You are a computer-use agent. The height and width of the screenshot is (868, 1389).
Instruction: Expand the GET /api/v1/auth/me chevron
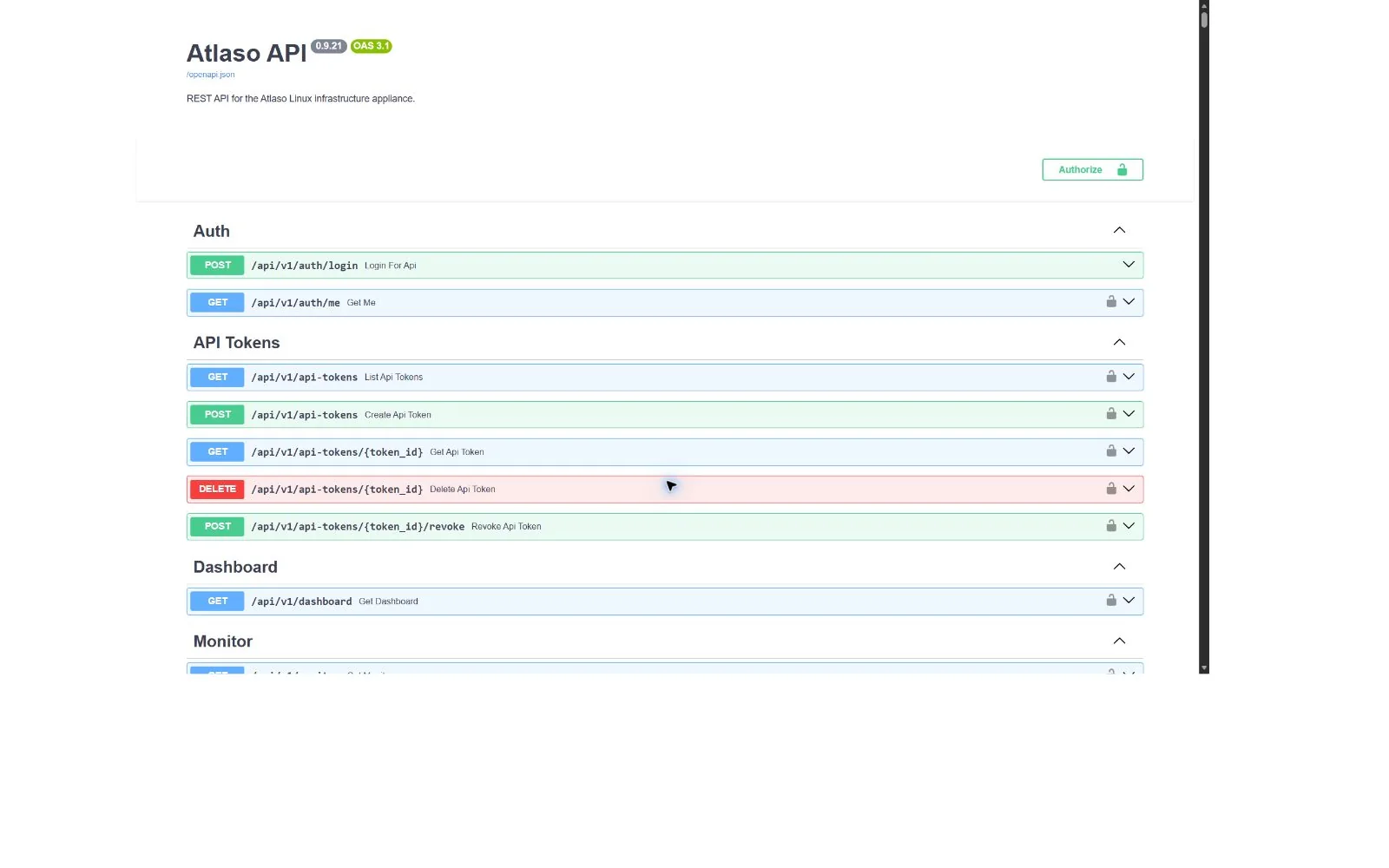(x=1129, y=302)
